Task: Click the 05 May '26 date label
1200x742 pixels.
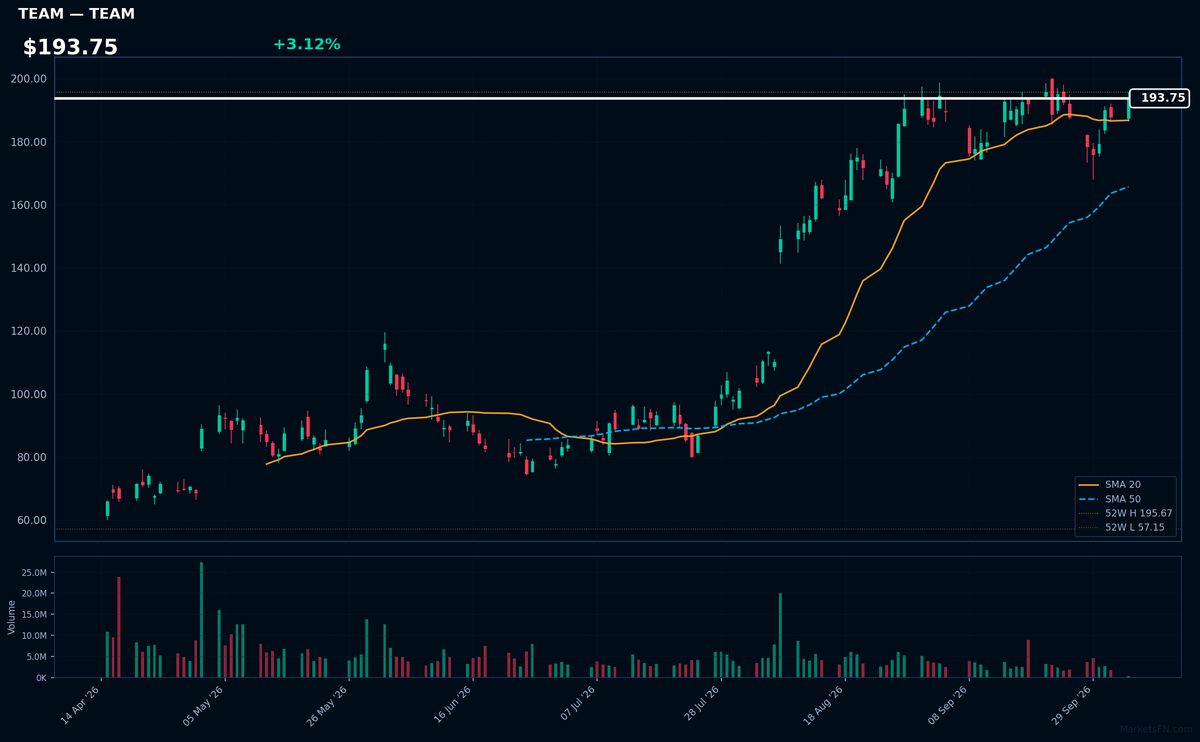Action: 204,705
